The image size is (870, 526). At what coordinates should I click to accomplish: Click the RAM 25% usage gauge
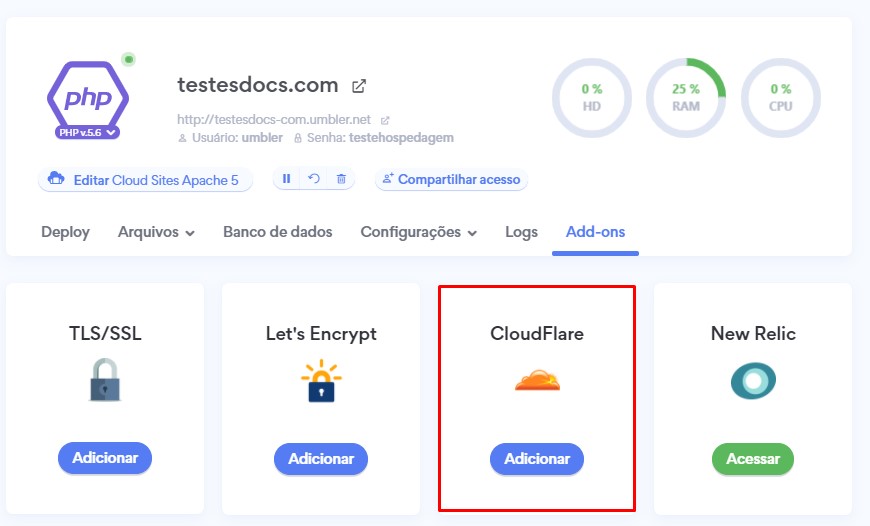point(685,97)
